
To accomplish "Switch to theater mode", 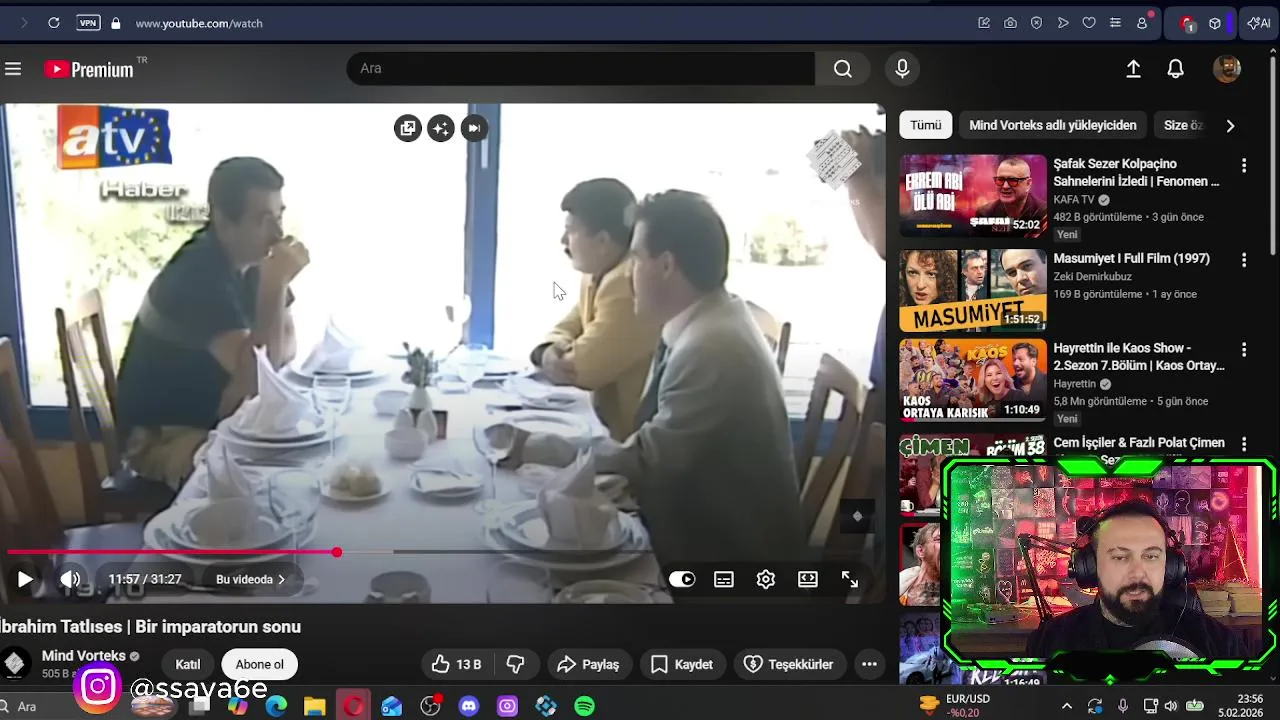I will pyautogui.click(x=808, y=579).
